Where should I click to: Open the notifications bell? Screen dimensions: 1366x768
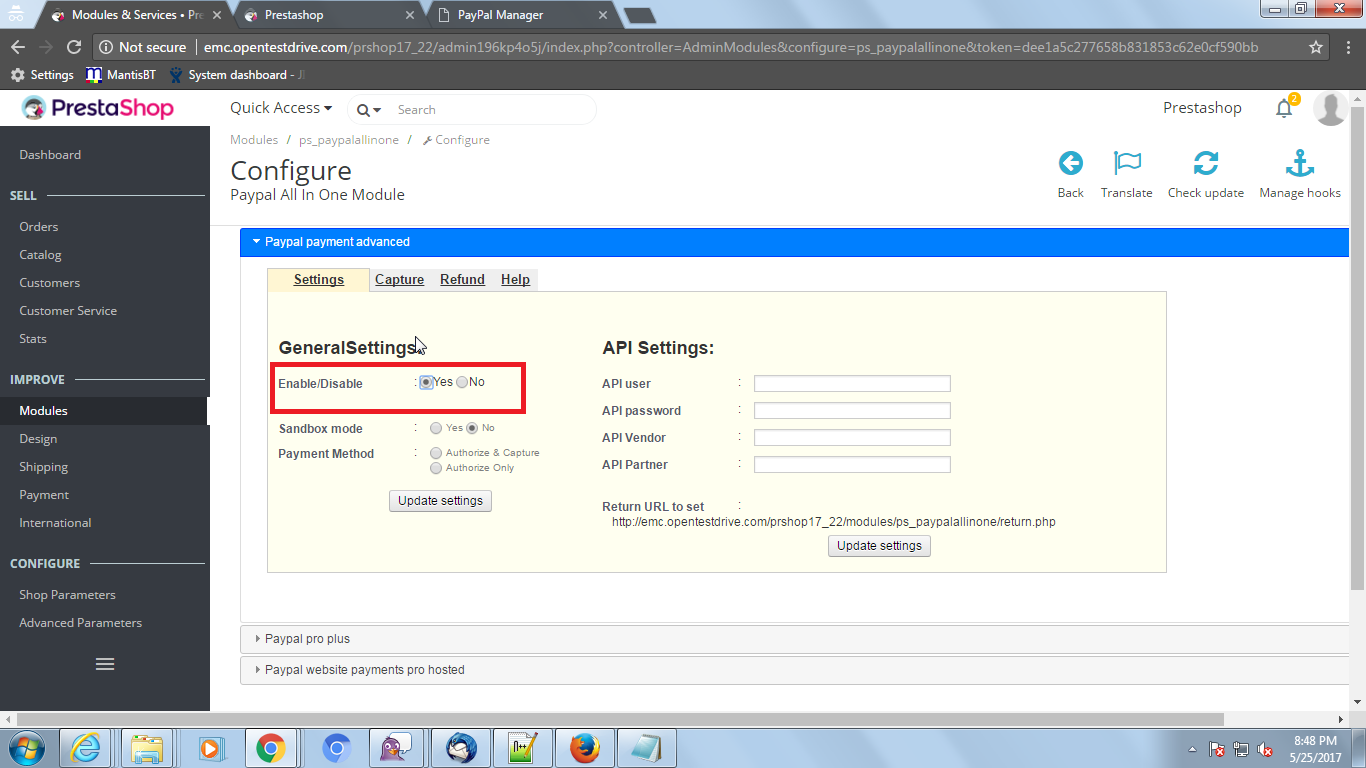pyautogui.click(x=1284, y=109)
